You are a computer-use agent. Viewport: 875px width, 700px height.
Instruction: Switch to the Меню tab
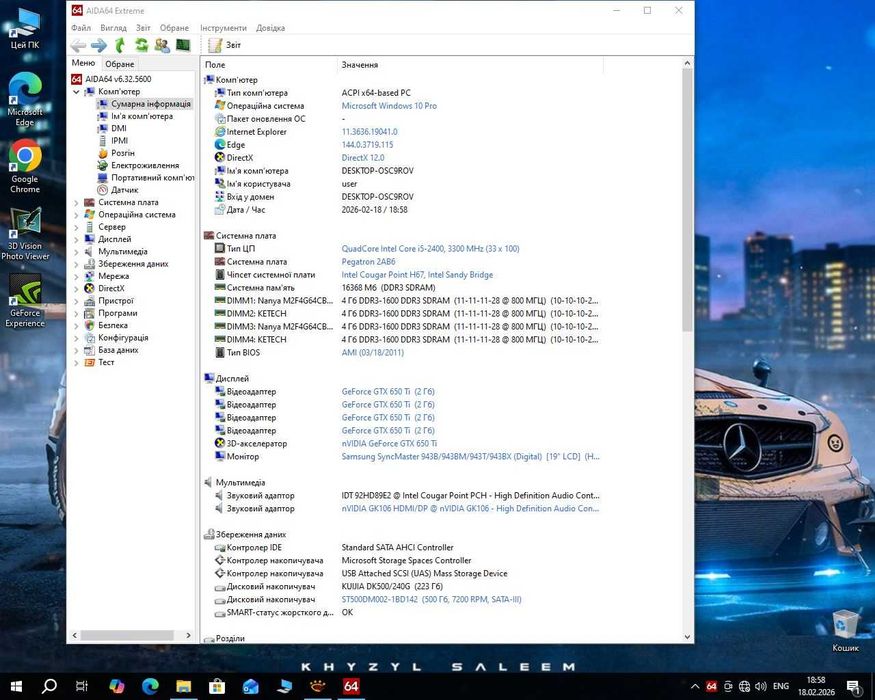pyautogui.click(x=83, y=63)
